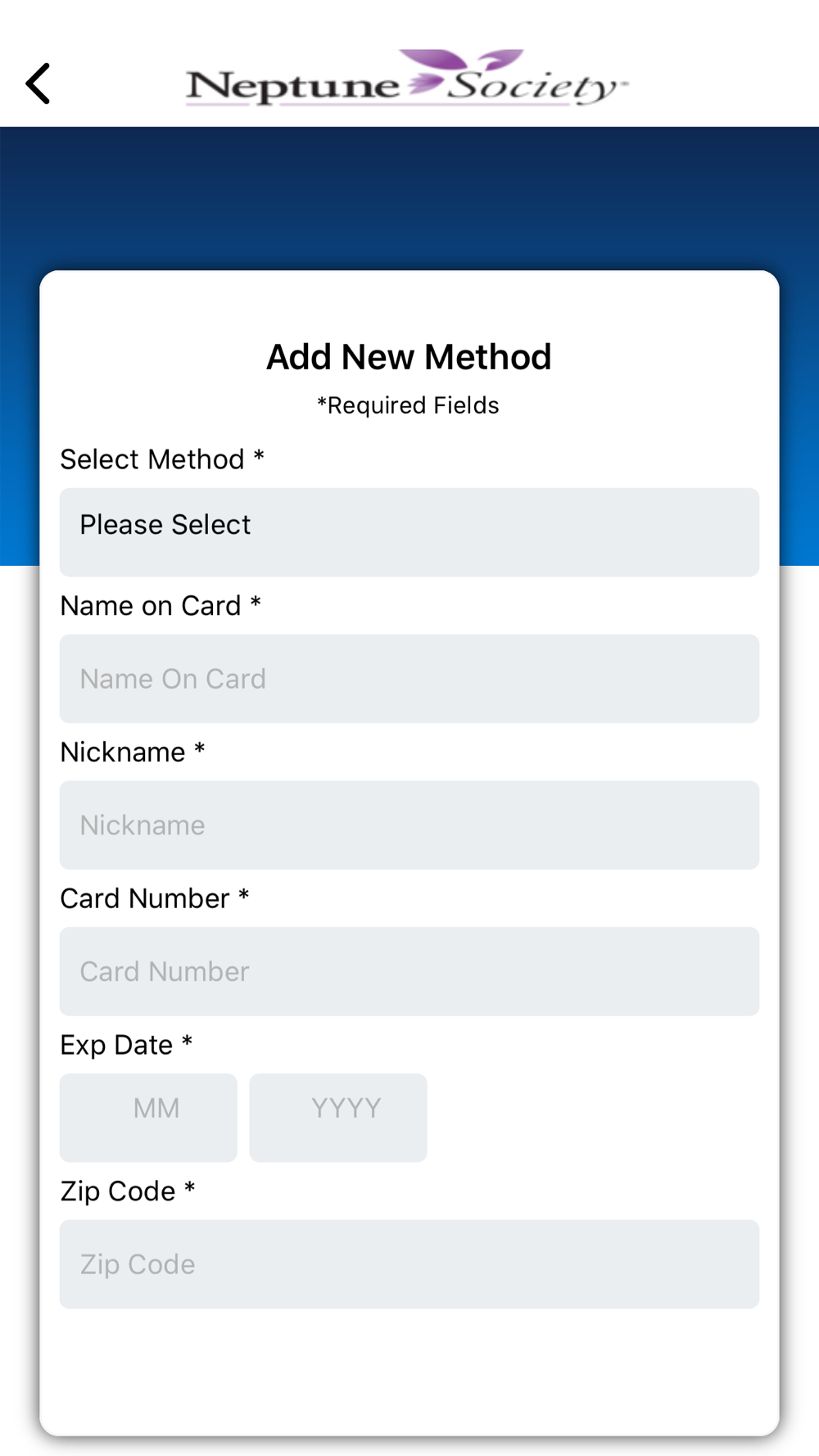Tap the Select Method label
Viewport: 819px width, 1456px height.
(162, 459)
